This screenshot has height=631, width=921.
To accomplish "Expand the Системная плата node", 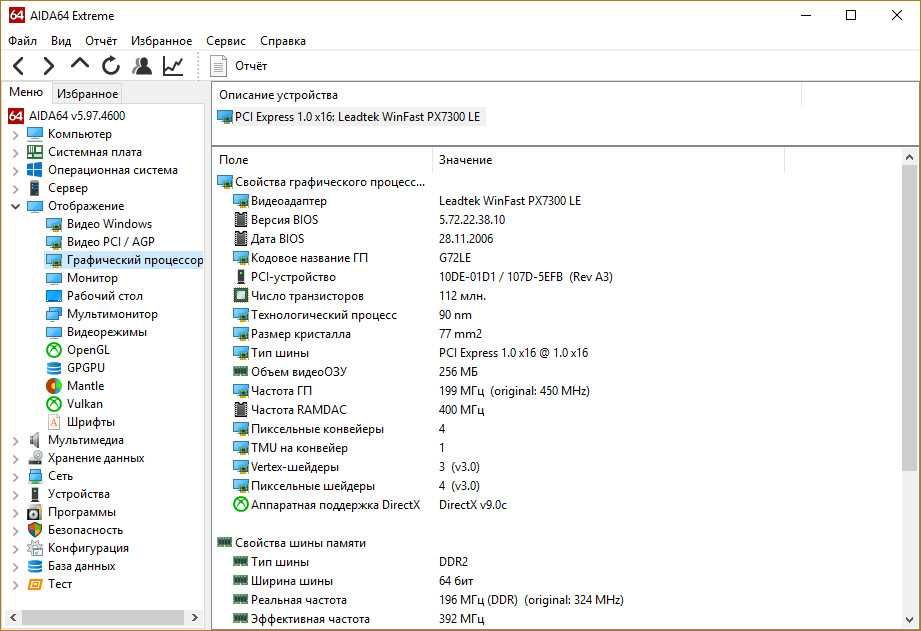I will [16, 153].
